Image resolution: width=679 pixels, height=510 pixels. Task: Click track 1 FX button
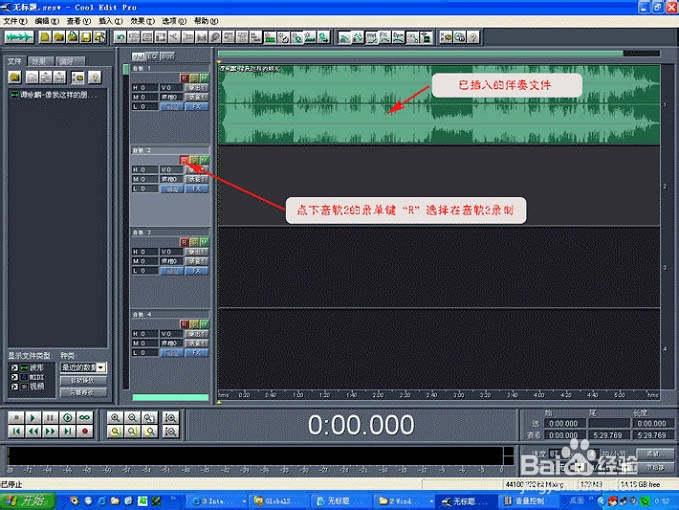pyautogui.click(x=197, y=107)
